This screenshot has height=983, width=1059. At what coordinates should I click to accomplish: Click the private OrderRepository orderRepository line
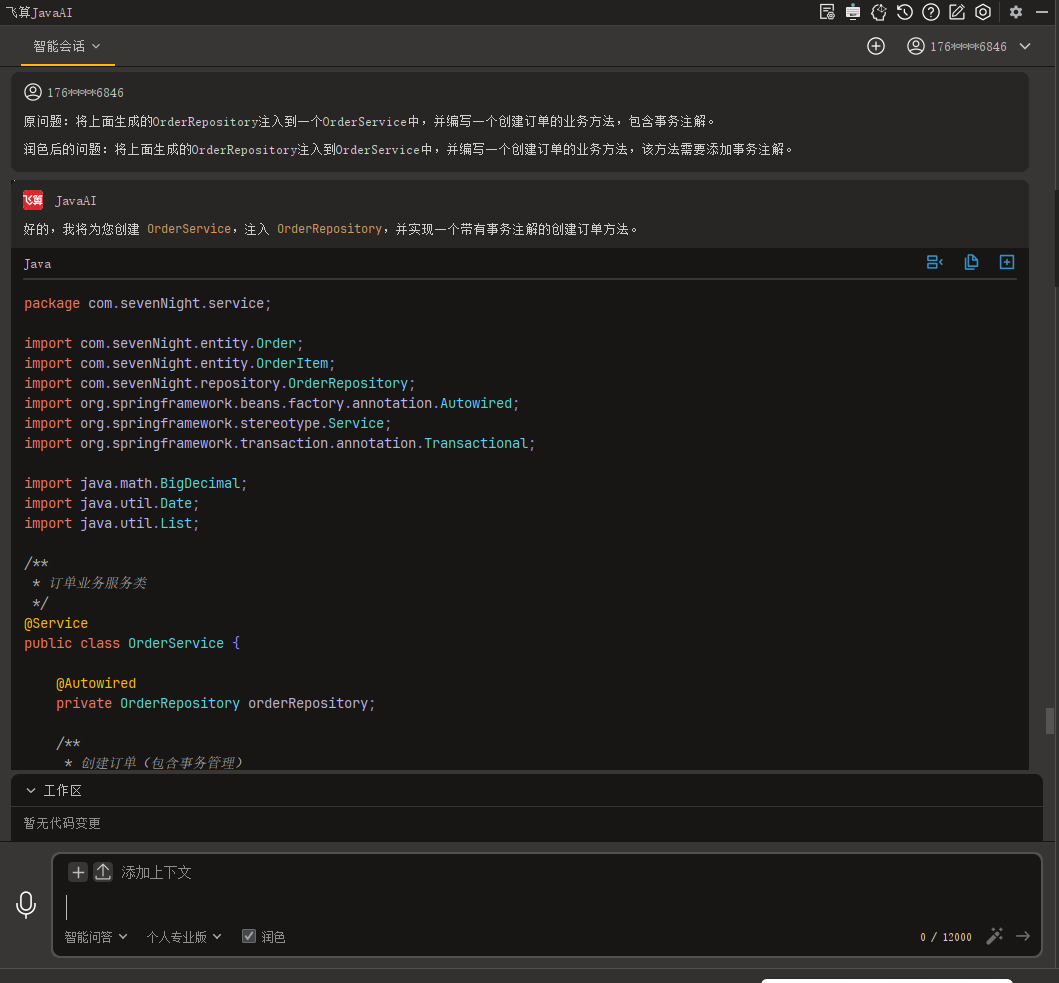[215, 703]
